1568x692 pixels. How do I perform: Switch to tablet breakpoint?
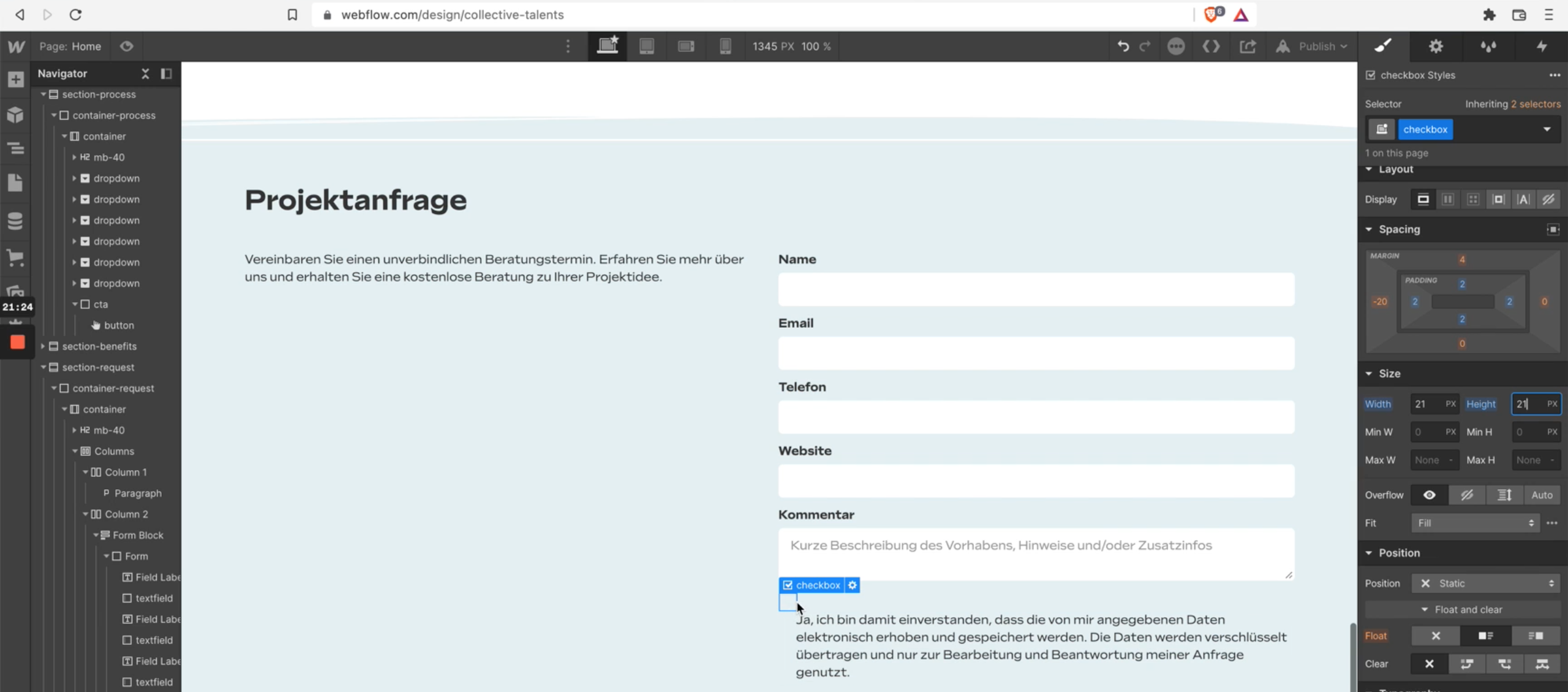click(647, 47)
